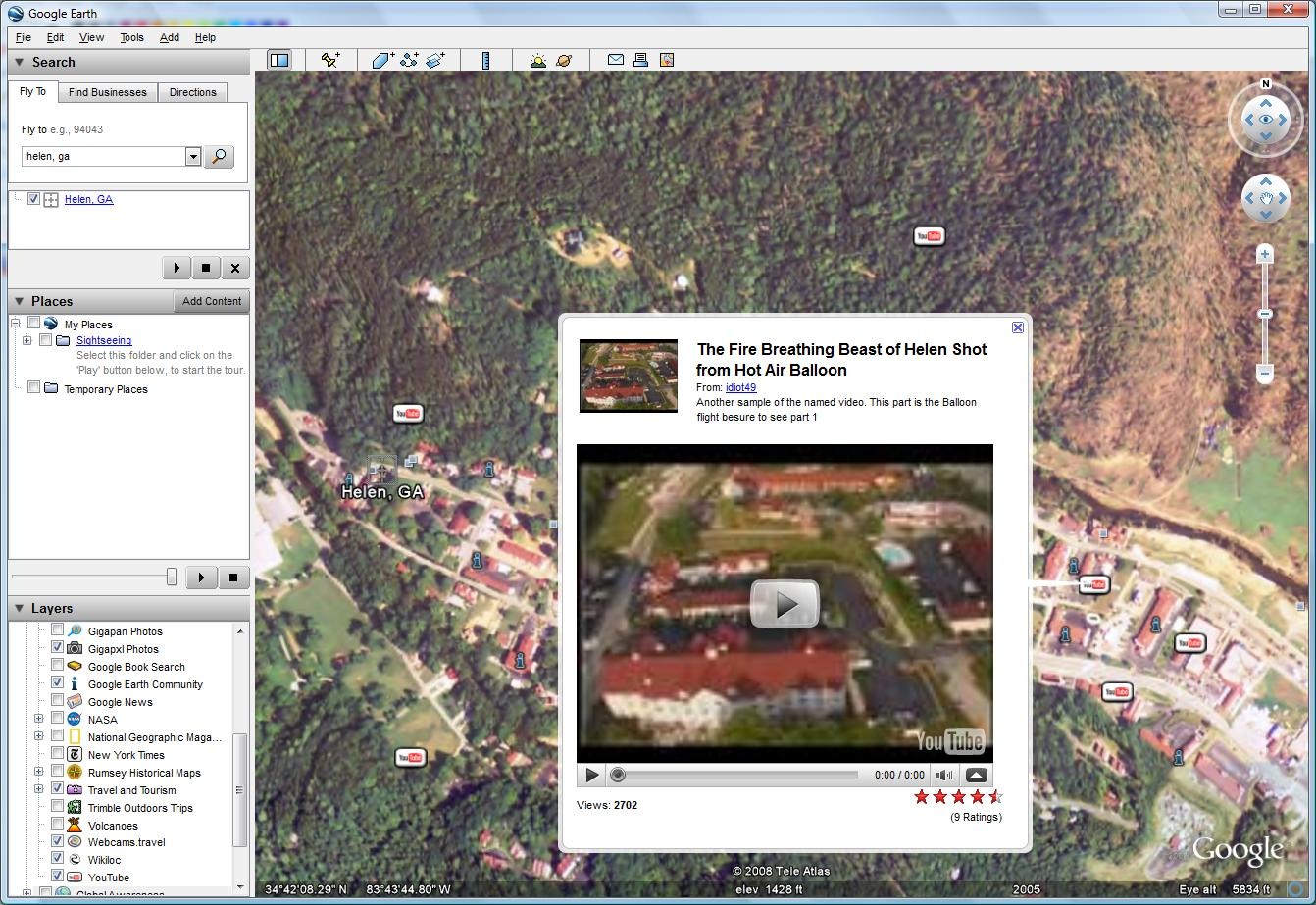Open the View menu
This screenshot has width=1316, height=905.
click(x=91, y=37)
